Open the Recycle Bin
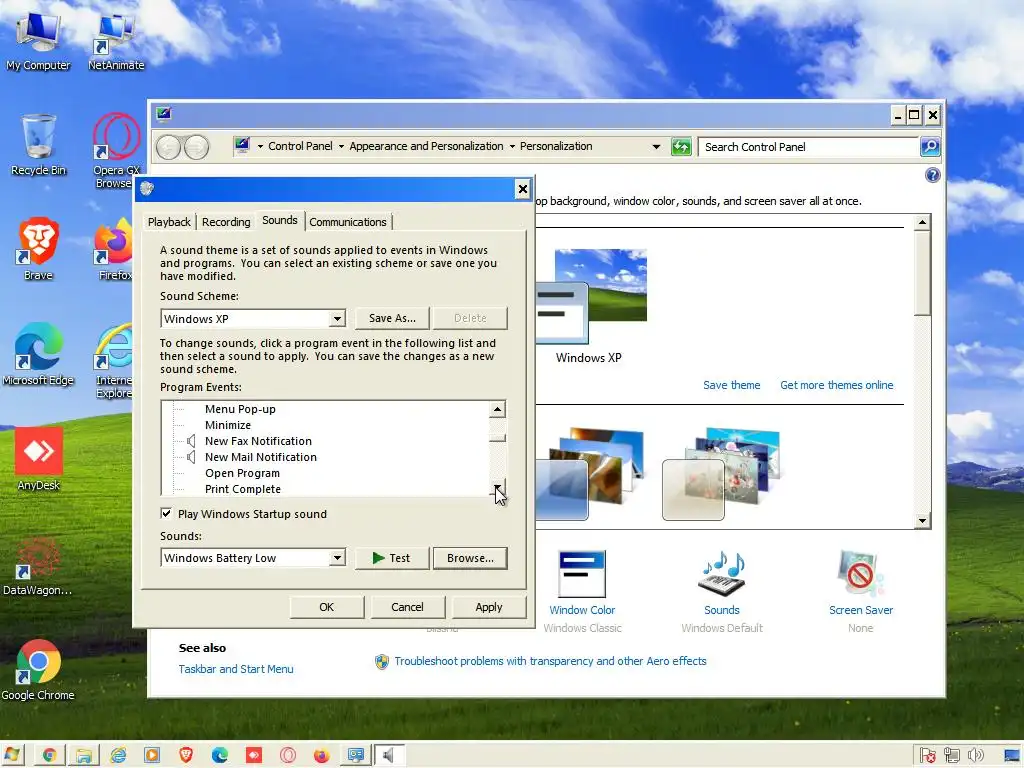 (38, 145)
